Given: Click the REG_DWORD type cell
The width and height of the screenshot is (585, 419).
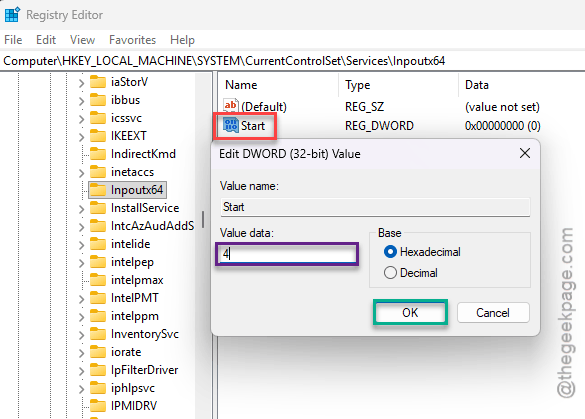Looking at the screenshot, I should 379,126.
